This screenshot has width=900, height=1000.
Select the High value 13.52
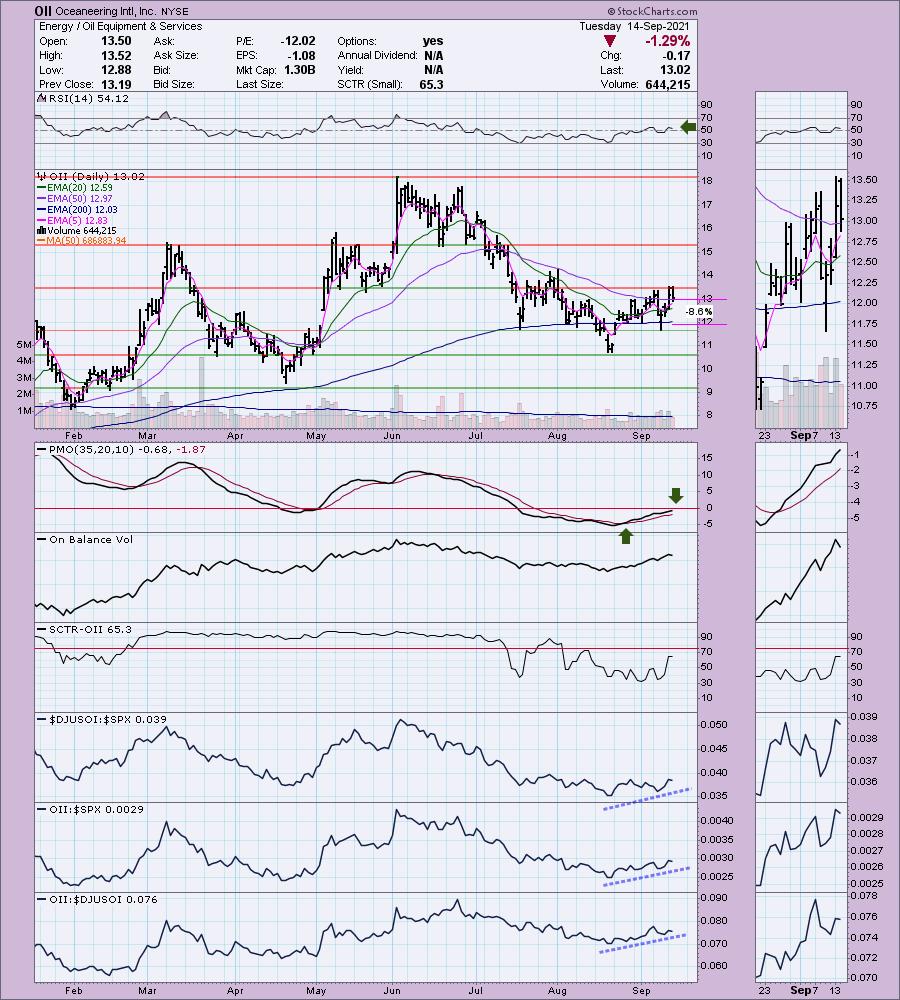tap(116, 55)
